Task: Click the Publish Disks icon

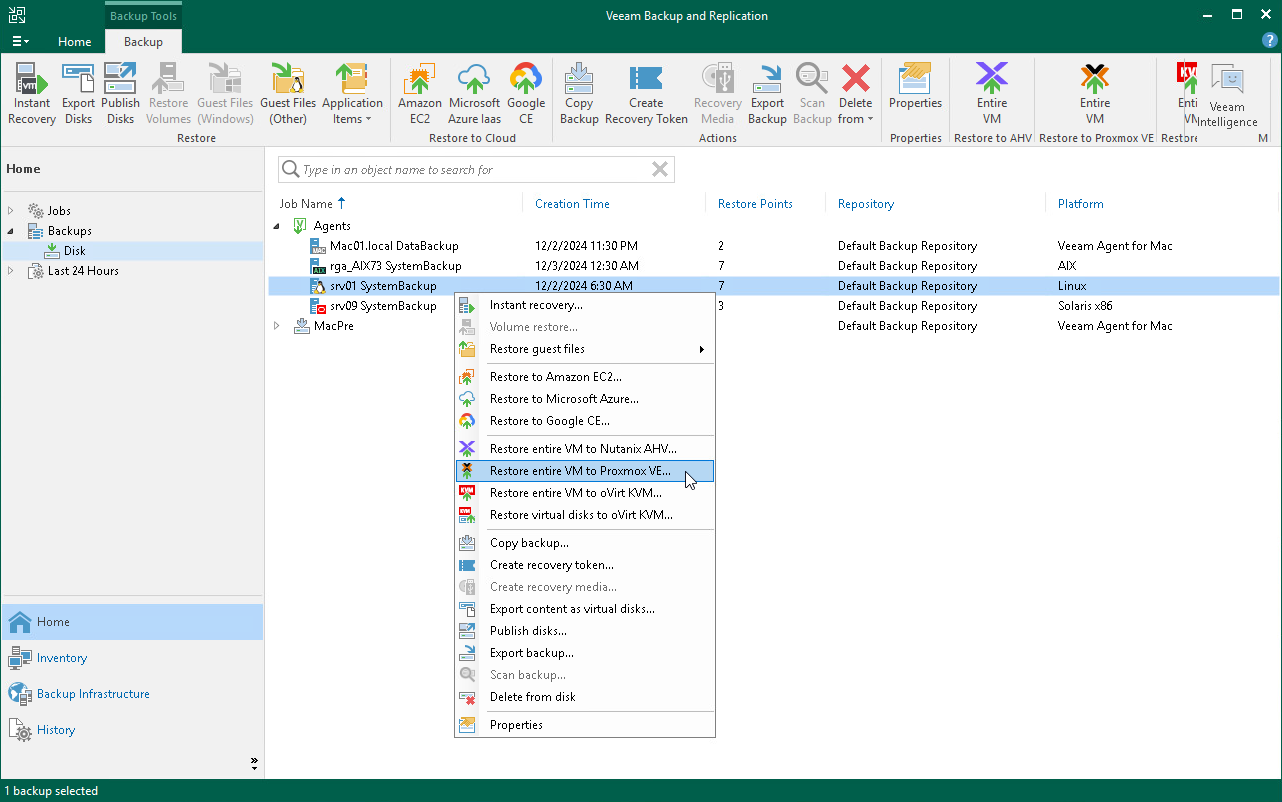Action: pyautogui.click(x=120, y=92)
